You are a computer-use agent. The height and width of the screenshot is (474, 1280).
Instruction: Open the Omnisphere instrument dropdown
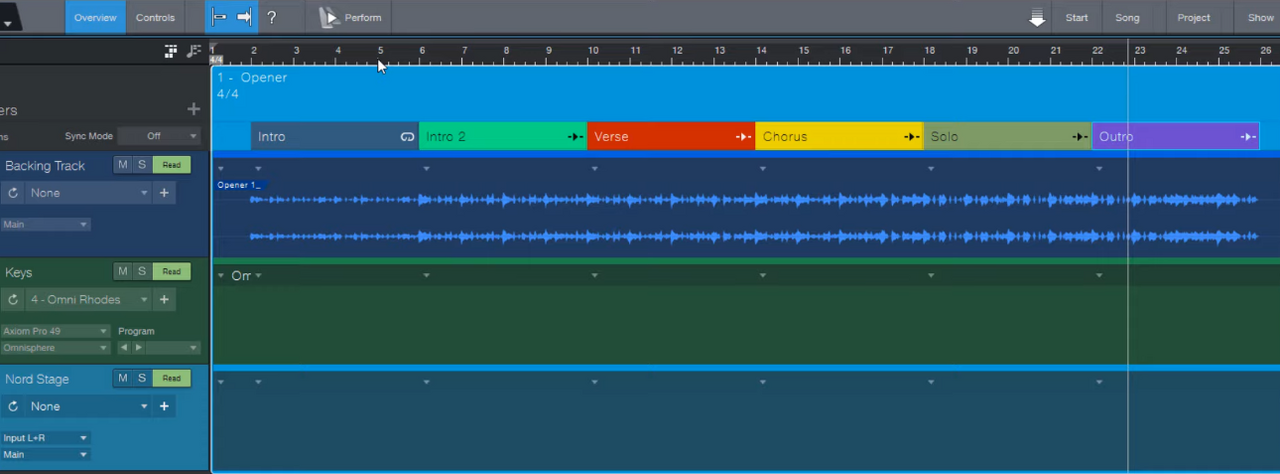55,348
